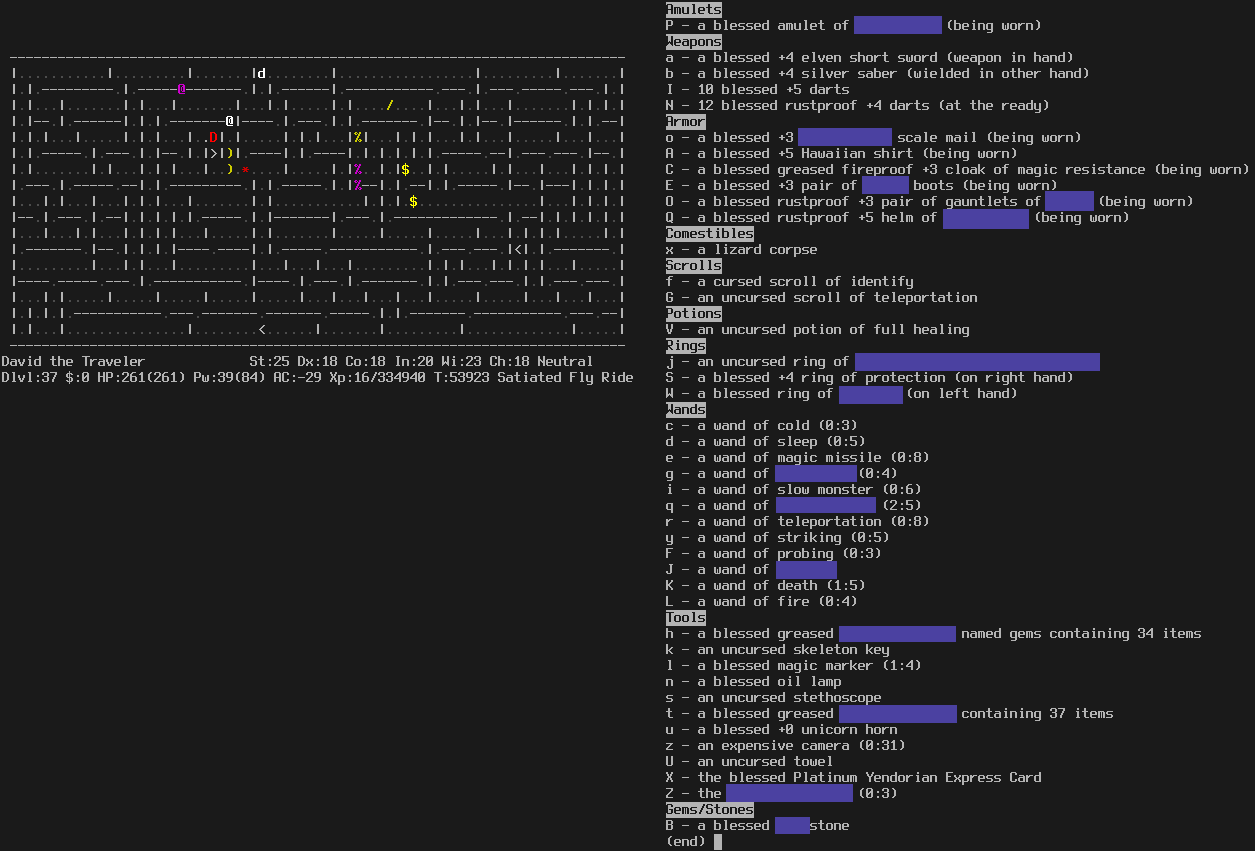Click the Fly status flag

581,377
